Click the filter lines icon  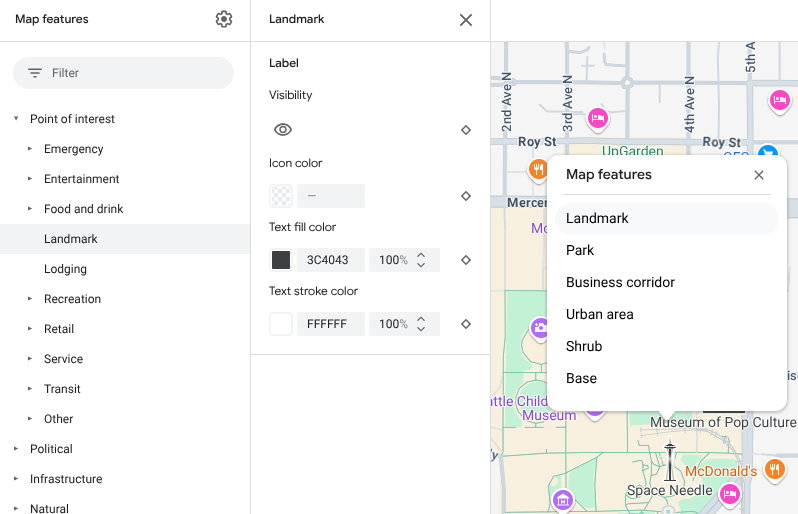pyautogui.click(x=35, y=73)
